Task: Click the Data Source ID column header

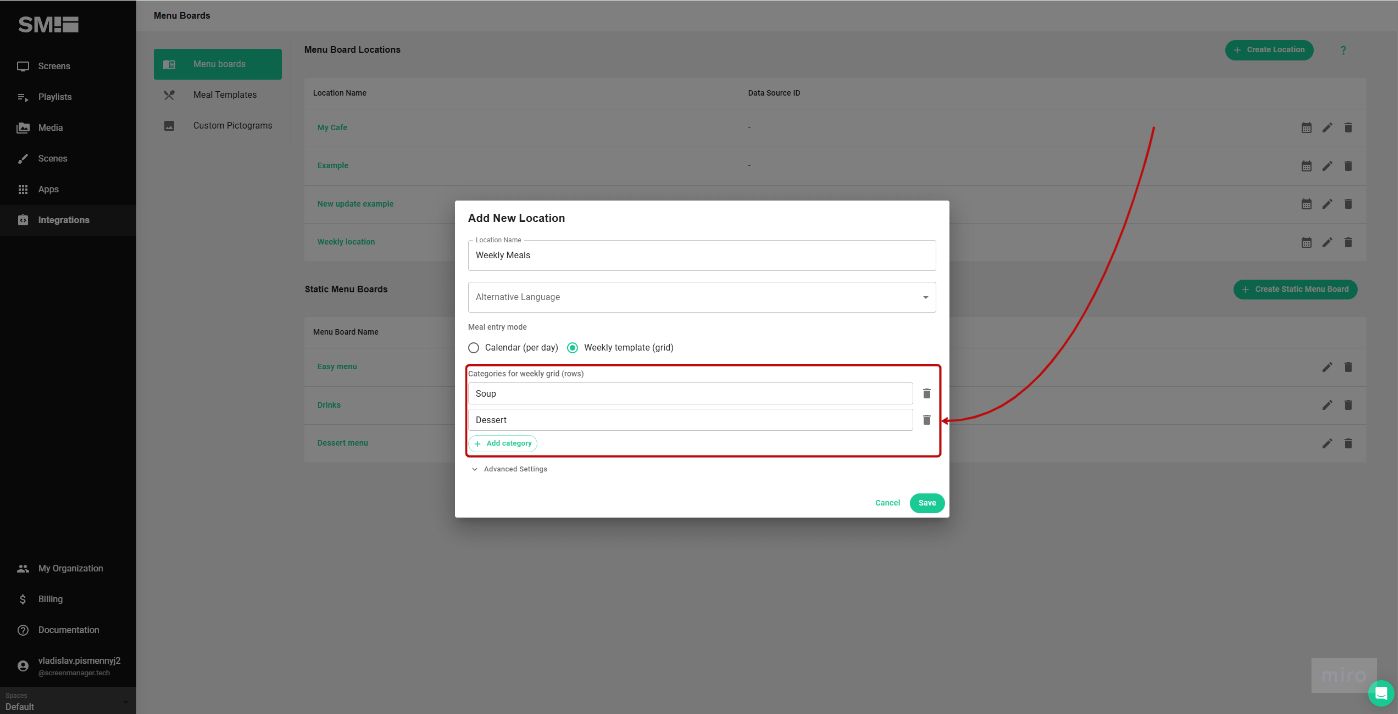Action: click(774, 93)
